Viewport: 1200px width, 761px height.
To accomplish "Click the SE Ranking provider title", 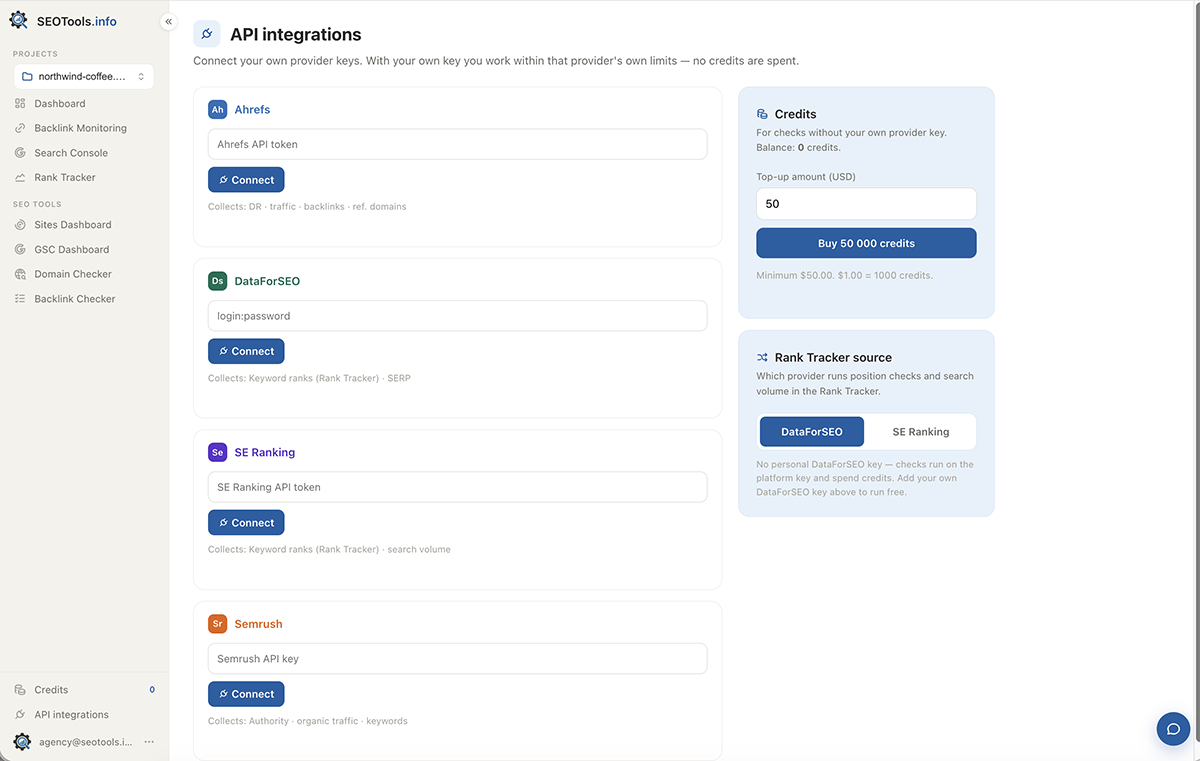I will 265,452.
